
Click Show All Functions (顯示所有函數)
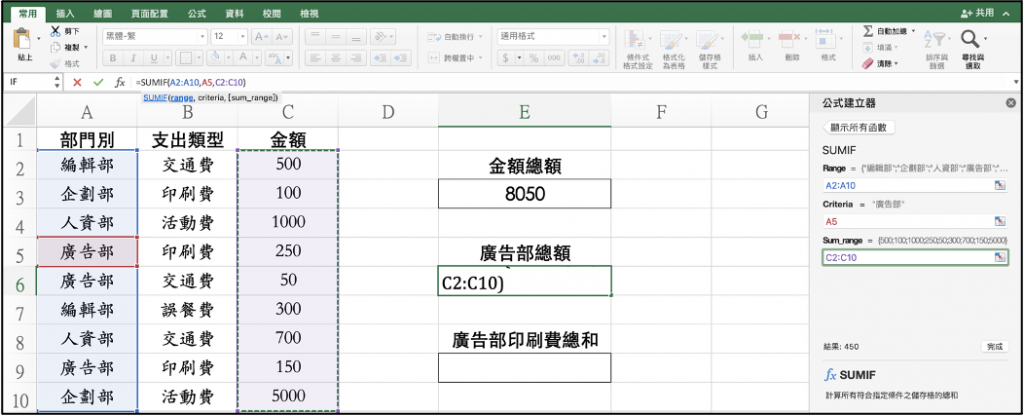point(858,127)
